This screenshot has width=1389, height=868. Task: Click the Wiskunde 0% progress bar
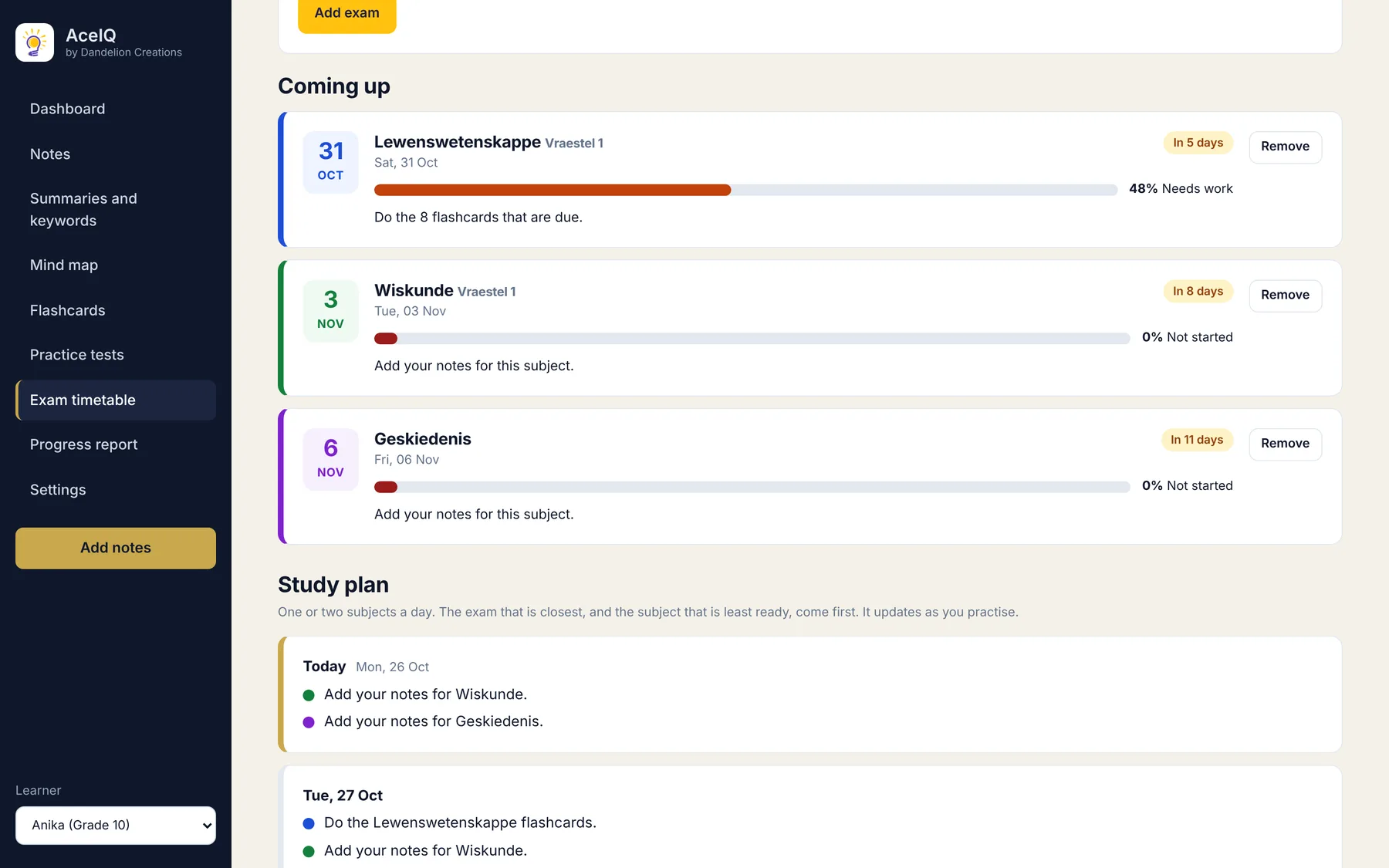coord(752,338)
